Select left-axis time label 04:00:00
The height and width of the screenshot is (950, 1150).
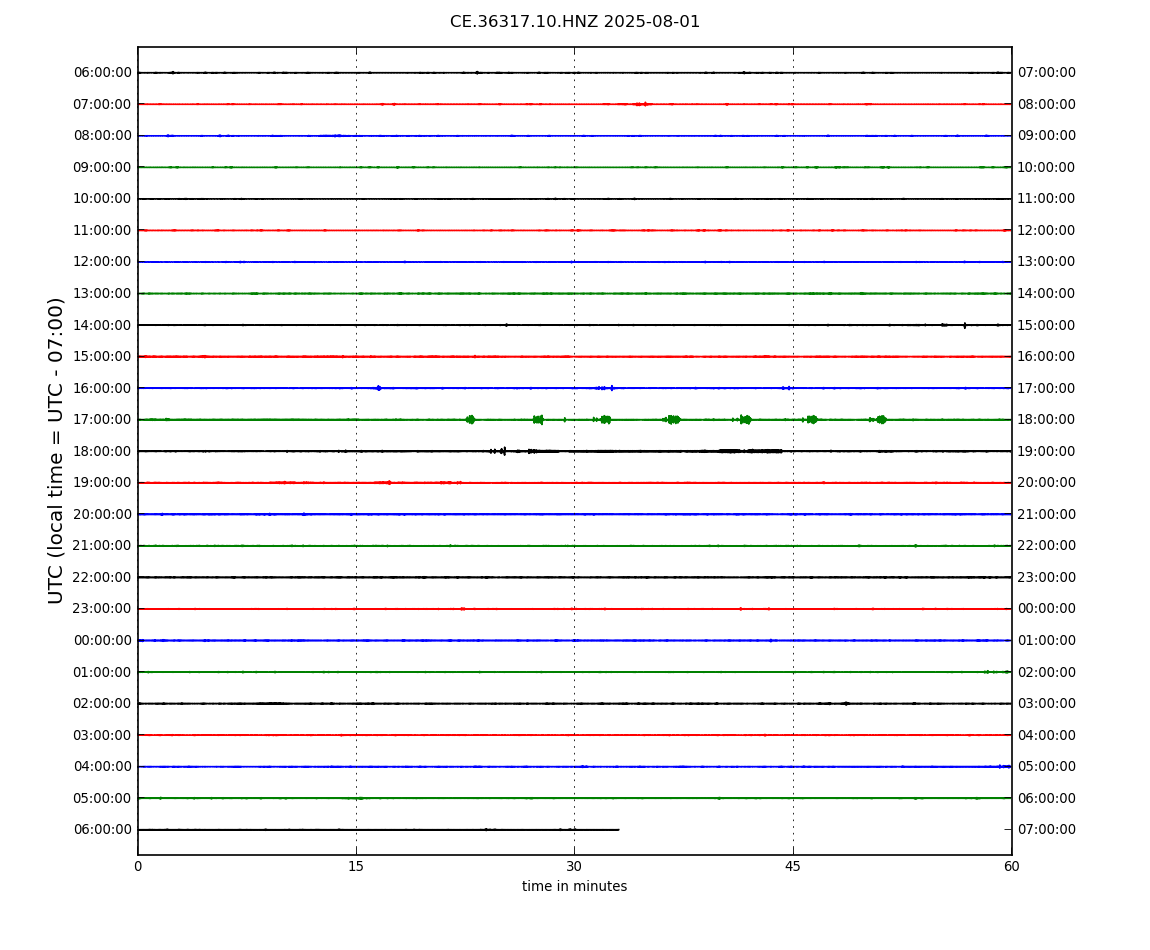(103, 767)
